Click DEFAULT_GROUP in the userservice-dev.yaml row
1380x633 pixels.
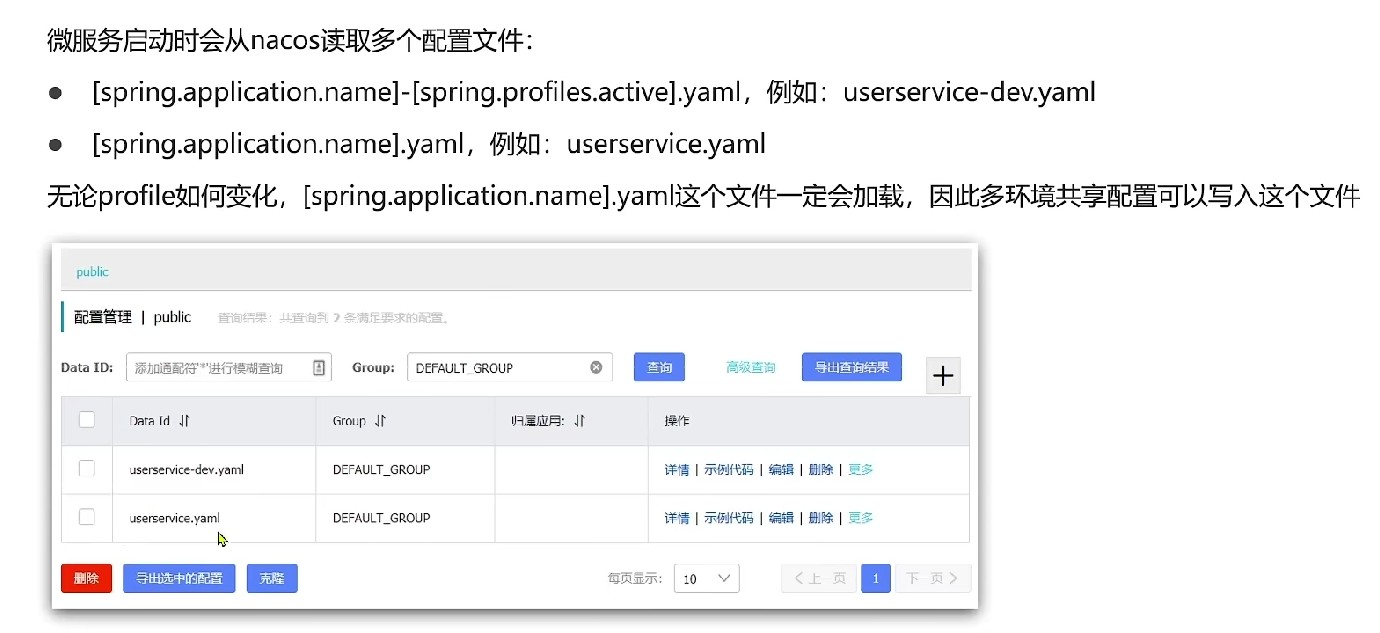(381, 469)
